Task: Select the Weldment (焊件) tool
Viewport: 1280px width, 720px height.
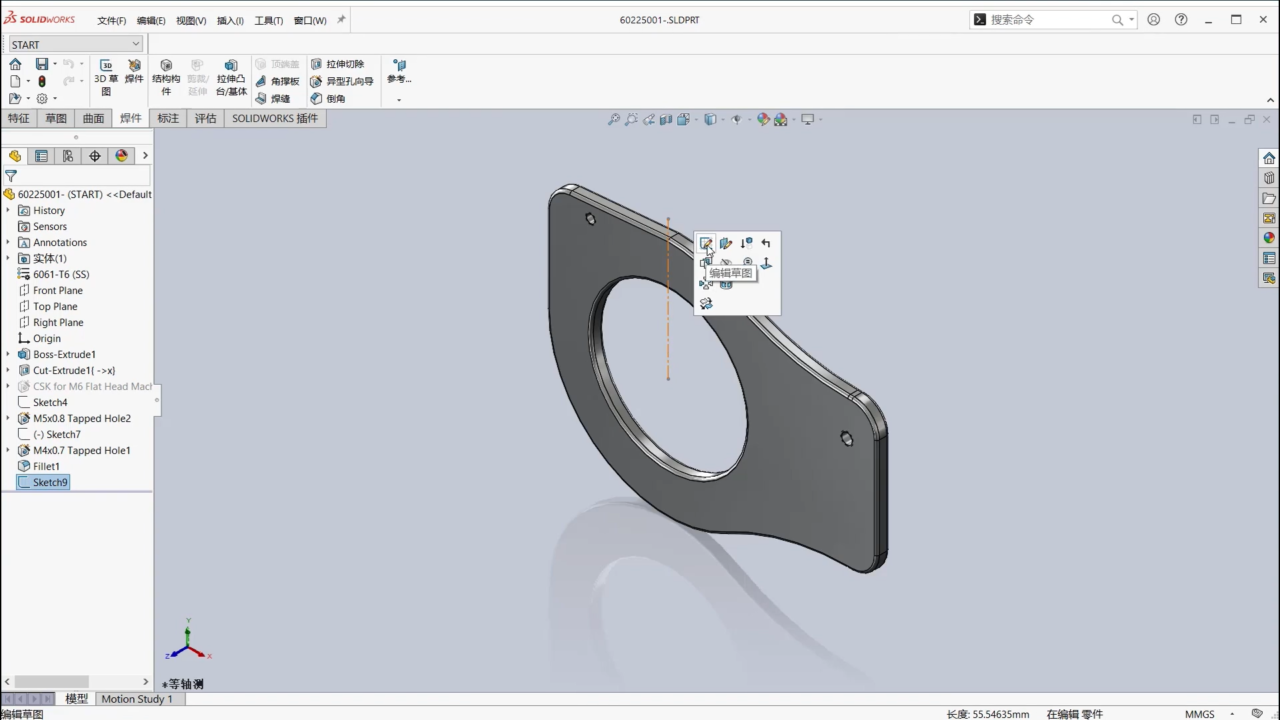Action: pyautogui.click(x=134, y=71)
